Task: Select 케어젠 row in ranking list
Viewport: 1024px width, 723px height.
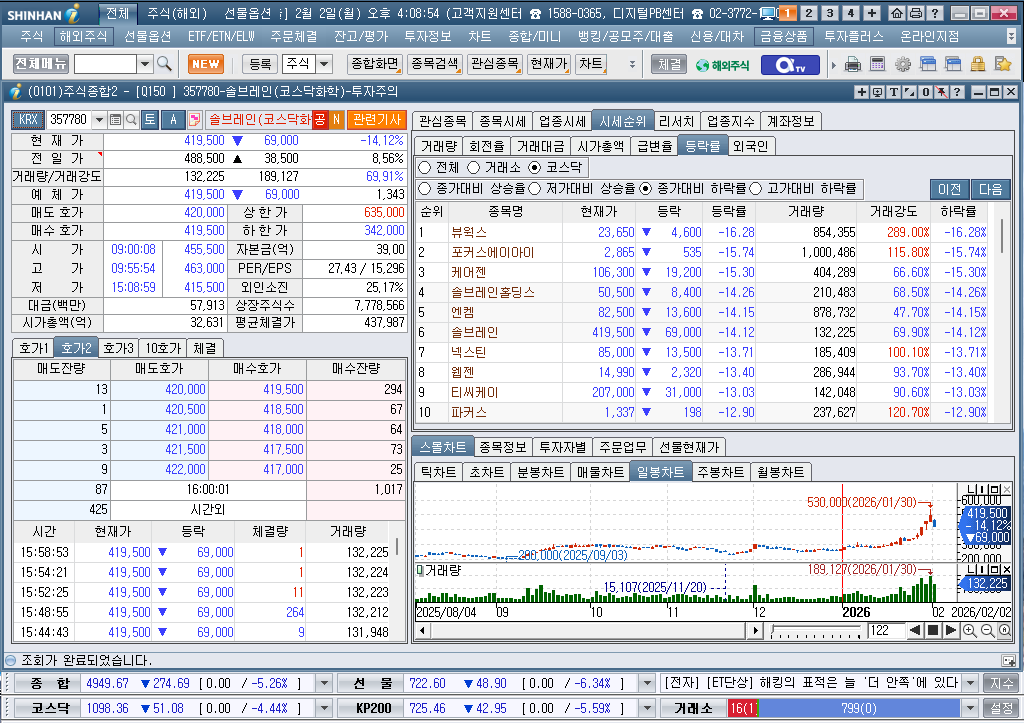Action: tap(702, 272)
